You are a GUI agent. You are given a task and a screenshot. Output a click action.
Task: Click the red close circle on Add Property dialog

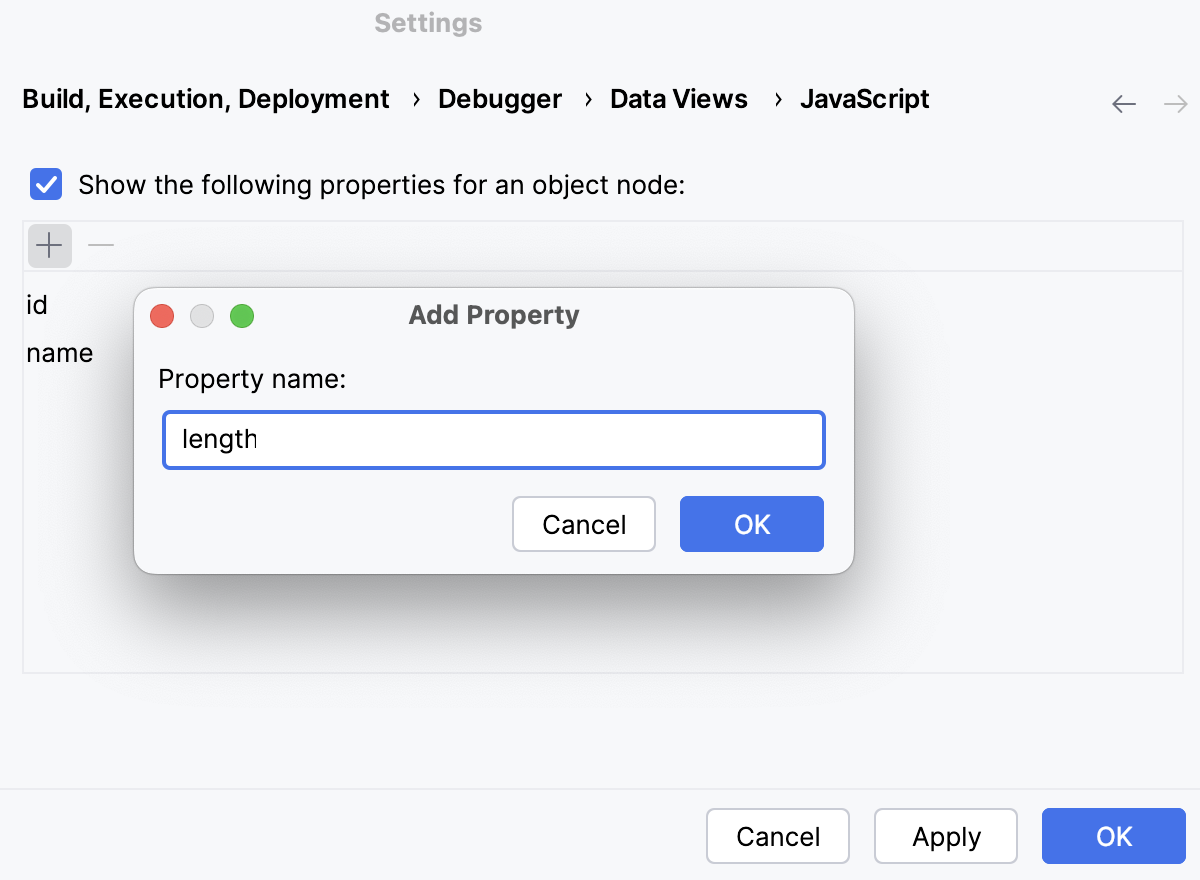coord(162,315)
